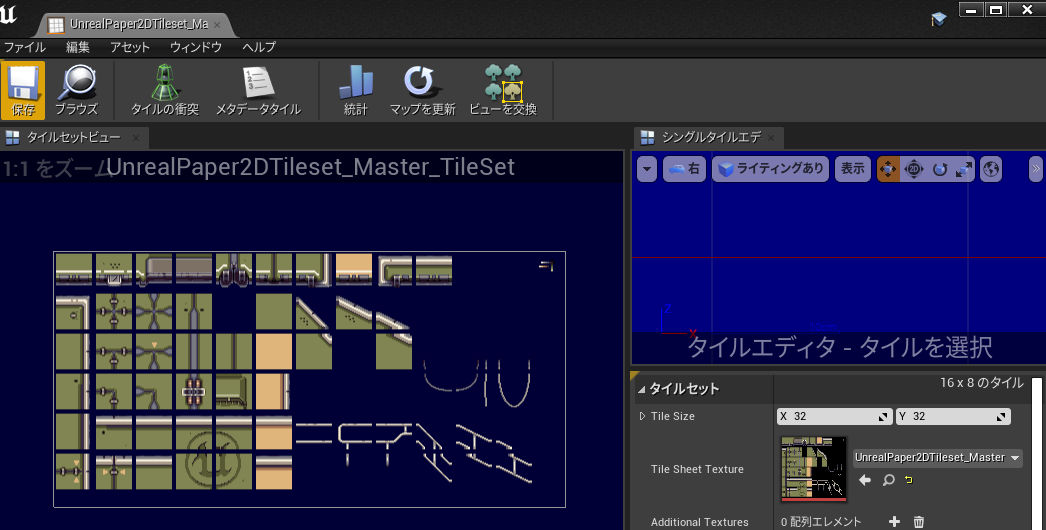Open the UnrealPaper2DTileset_Master texture dropdown
The height and width of the screenshot is (530, 1046).
pyautogui.click(x=938, y=457)
